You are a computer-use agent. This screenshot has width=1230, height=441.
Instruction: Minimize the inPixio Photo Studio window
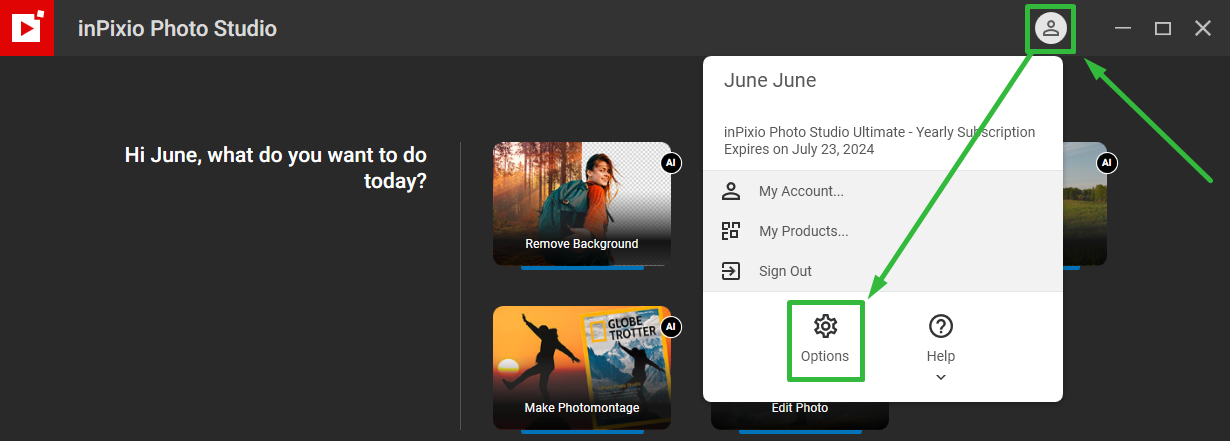pyautogui.click(x=1123, y=29)
